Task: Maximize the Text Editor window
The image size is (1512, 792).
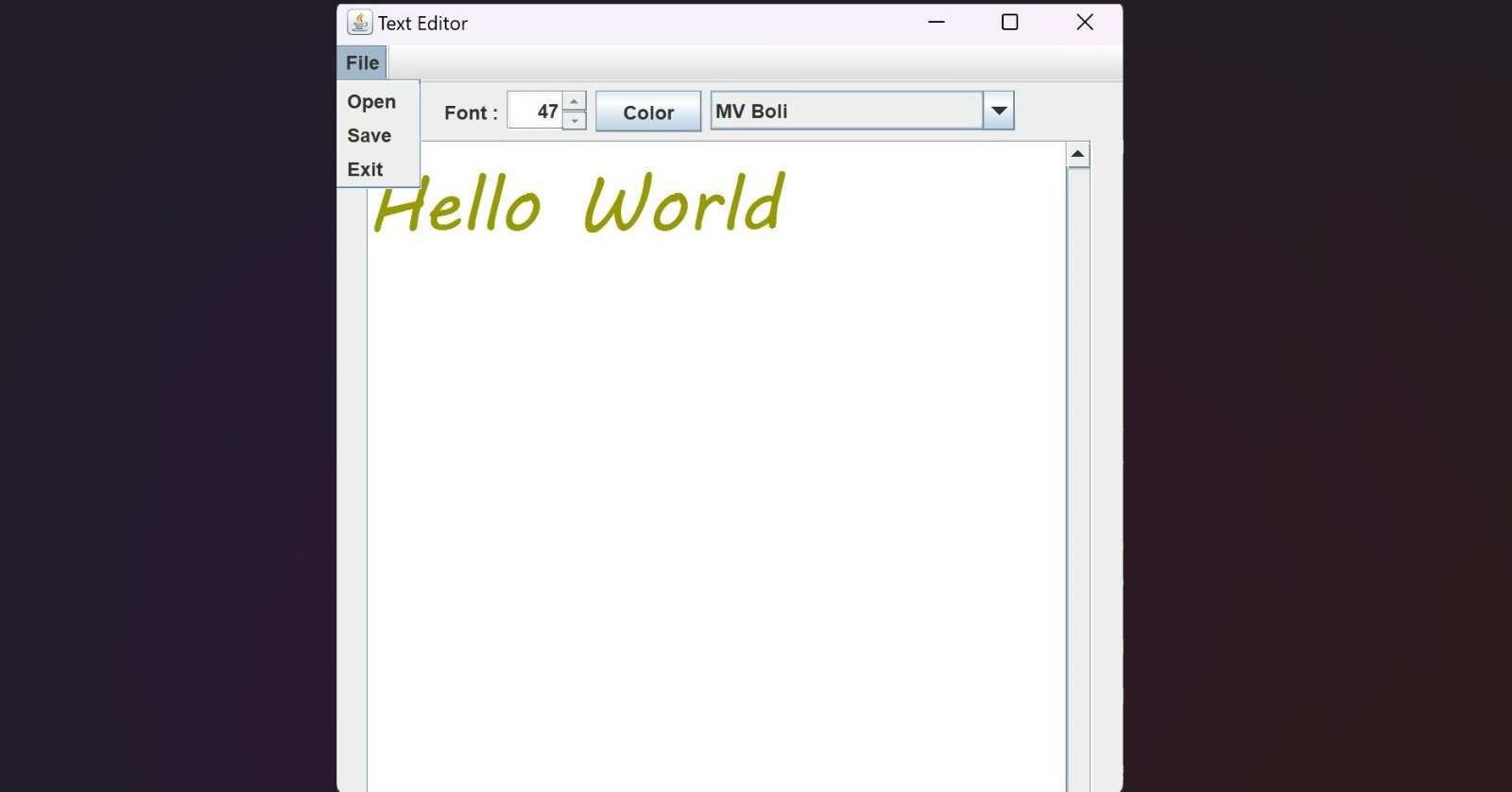Action: tap(1009, 22)
